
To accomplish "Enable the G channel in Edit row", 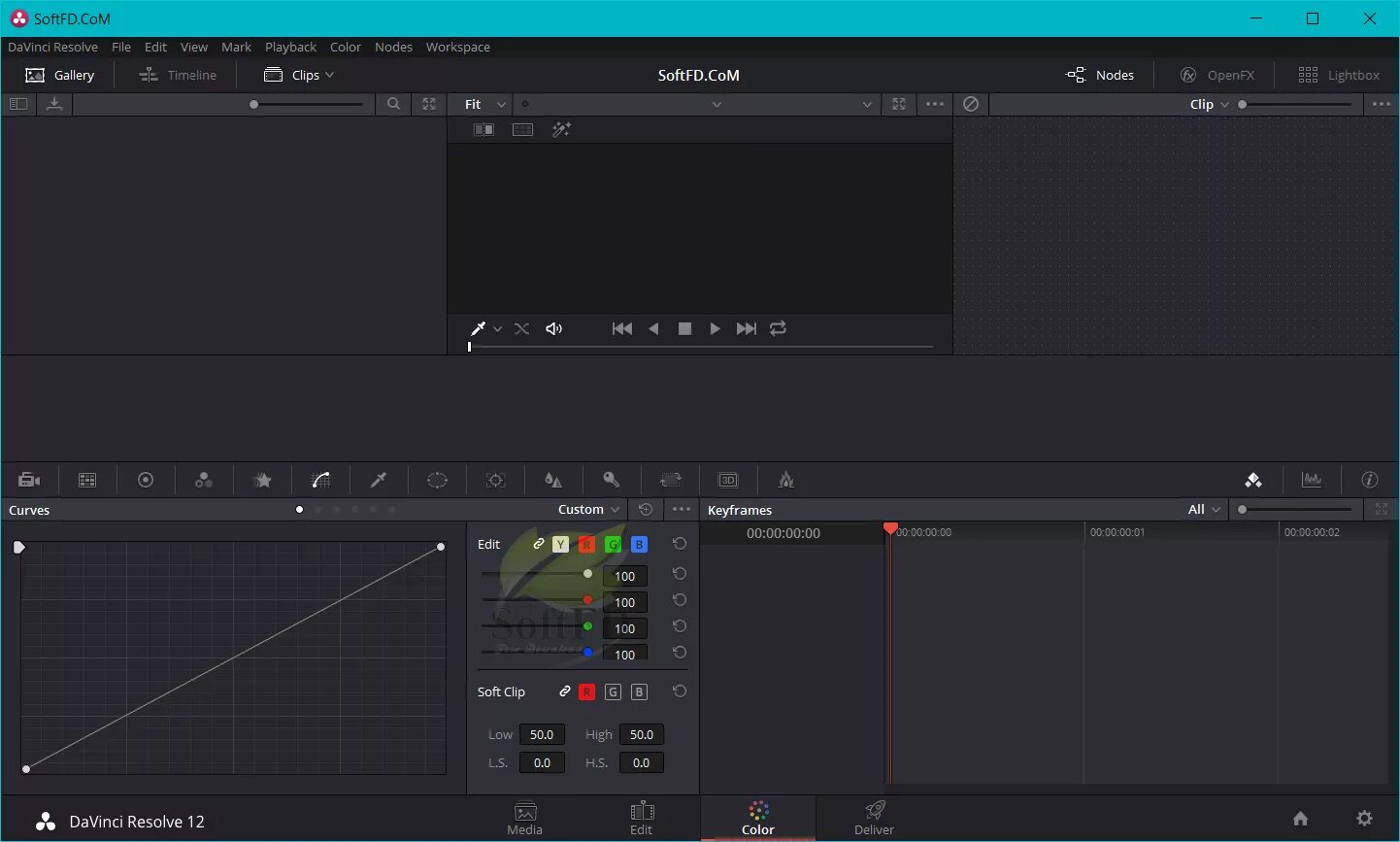I will 613,545.
